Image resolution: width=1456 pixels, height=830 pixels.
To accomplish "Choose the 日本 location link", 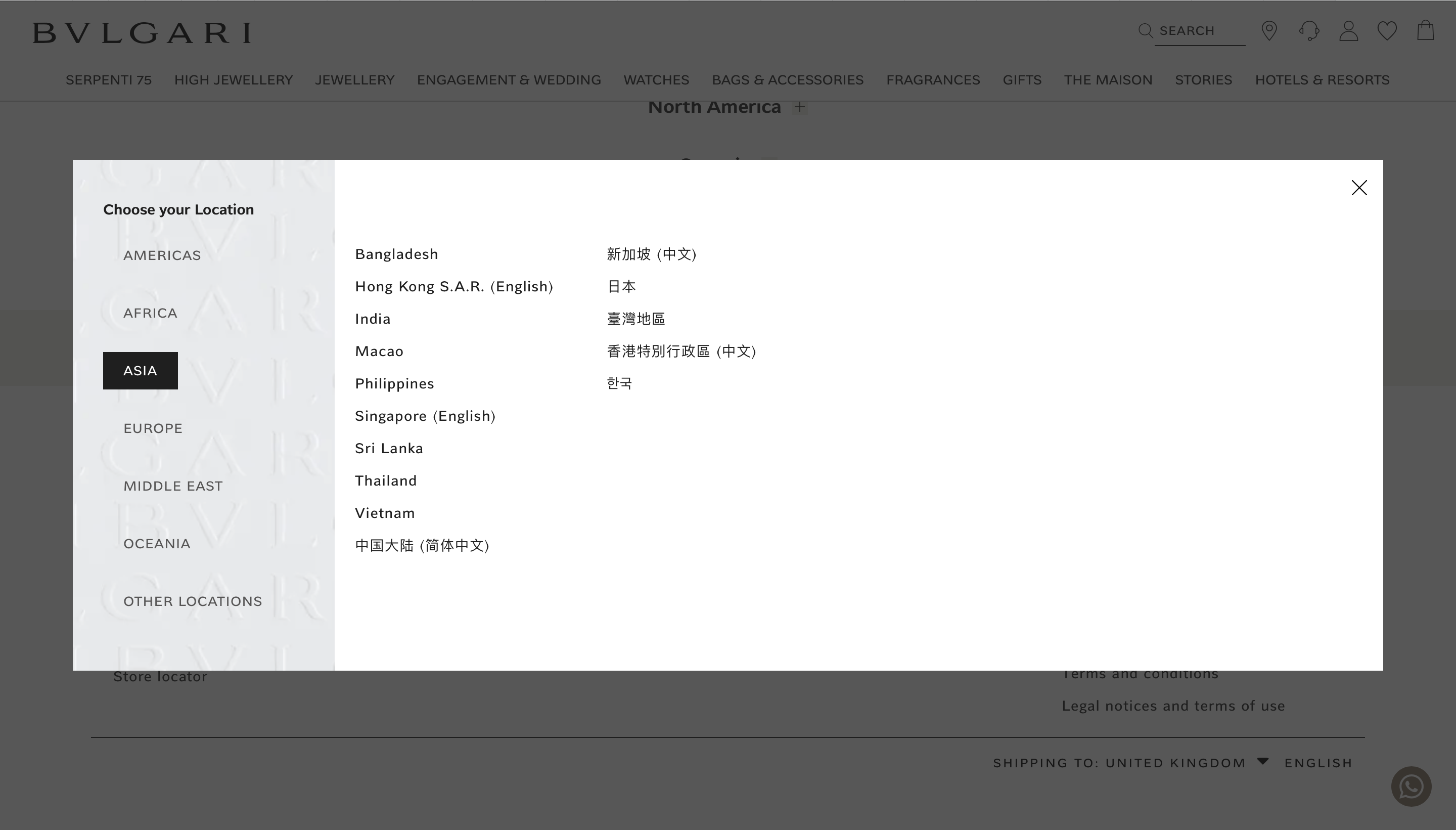I will coord(621,286).
